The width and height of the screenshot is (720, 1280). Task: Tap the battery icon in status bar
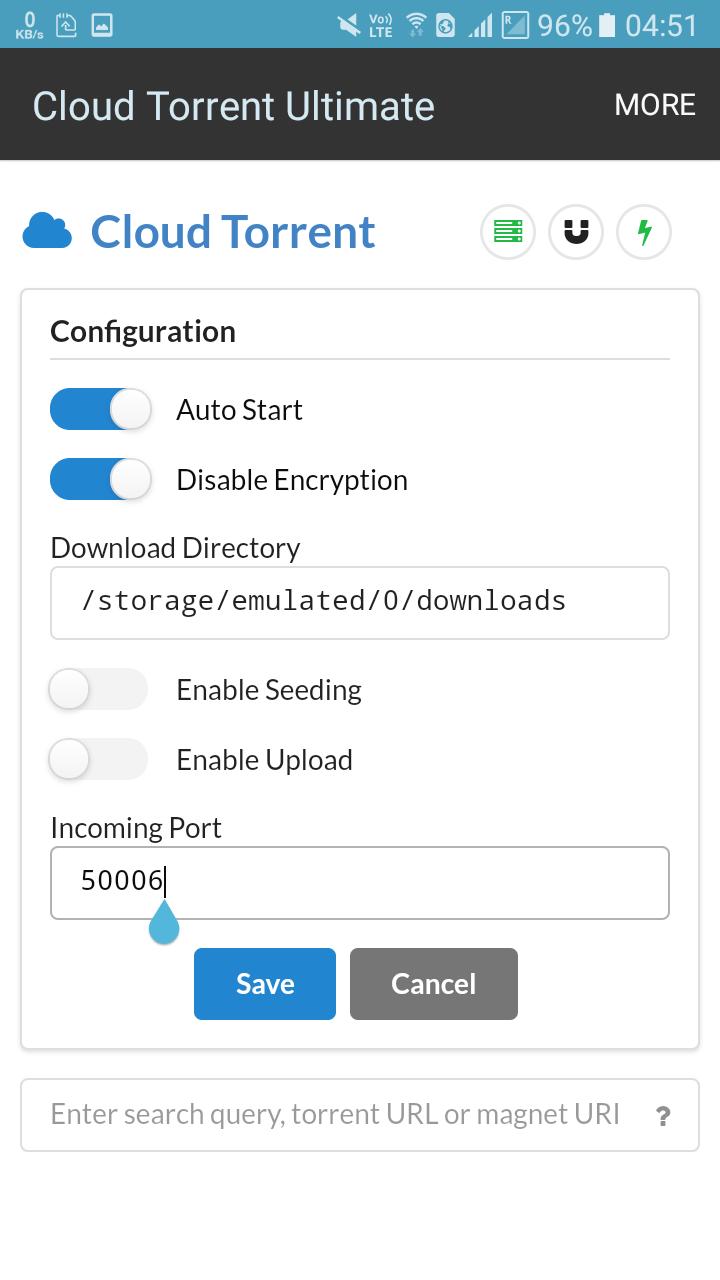(x=606, y=24)
